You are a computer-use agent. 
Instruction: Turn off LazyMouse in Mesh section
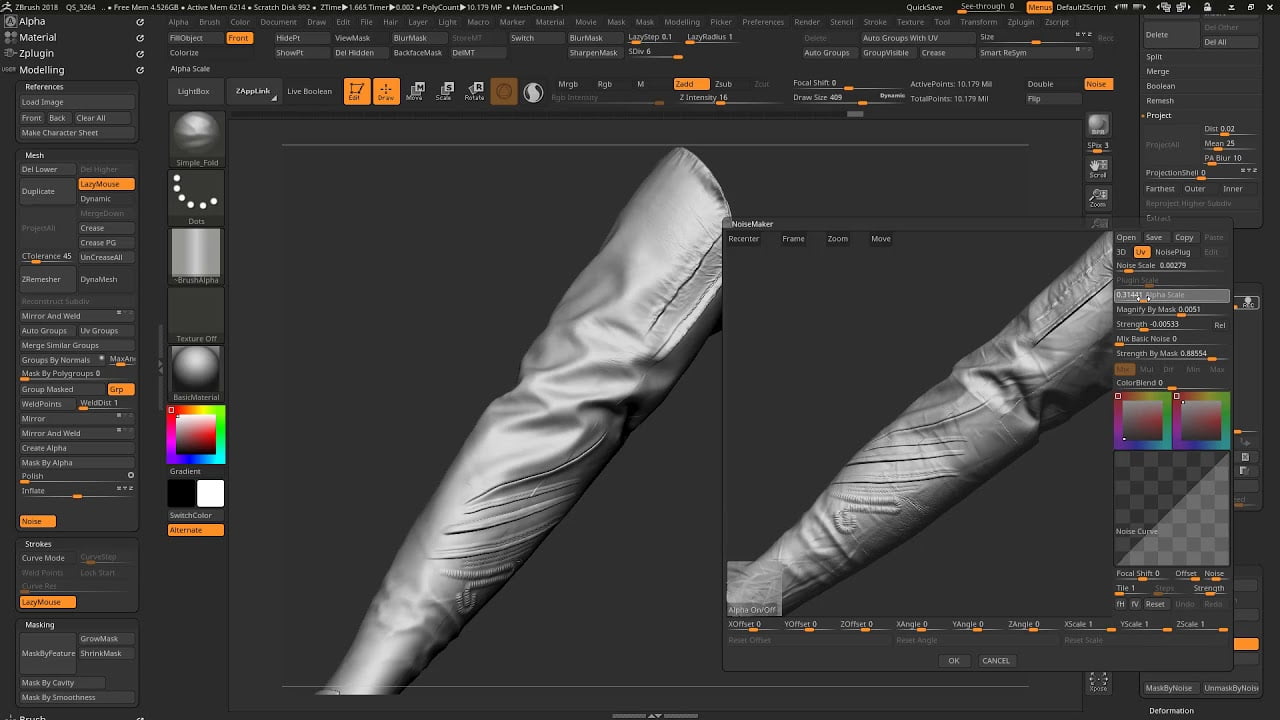click(x=106, y=184)
